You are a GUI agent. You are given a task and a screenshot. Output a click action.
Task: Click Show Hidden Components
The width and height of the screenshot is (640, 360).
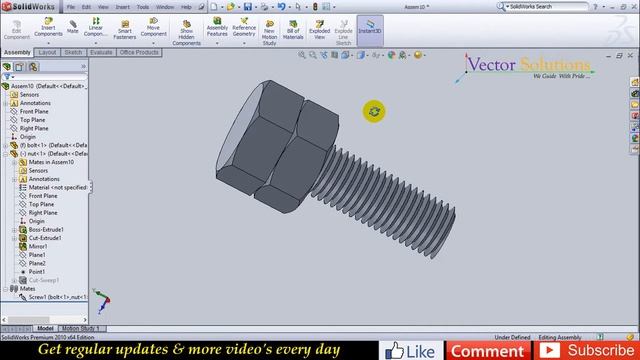pos(187,33)
